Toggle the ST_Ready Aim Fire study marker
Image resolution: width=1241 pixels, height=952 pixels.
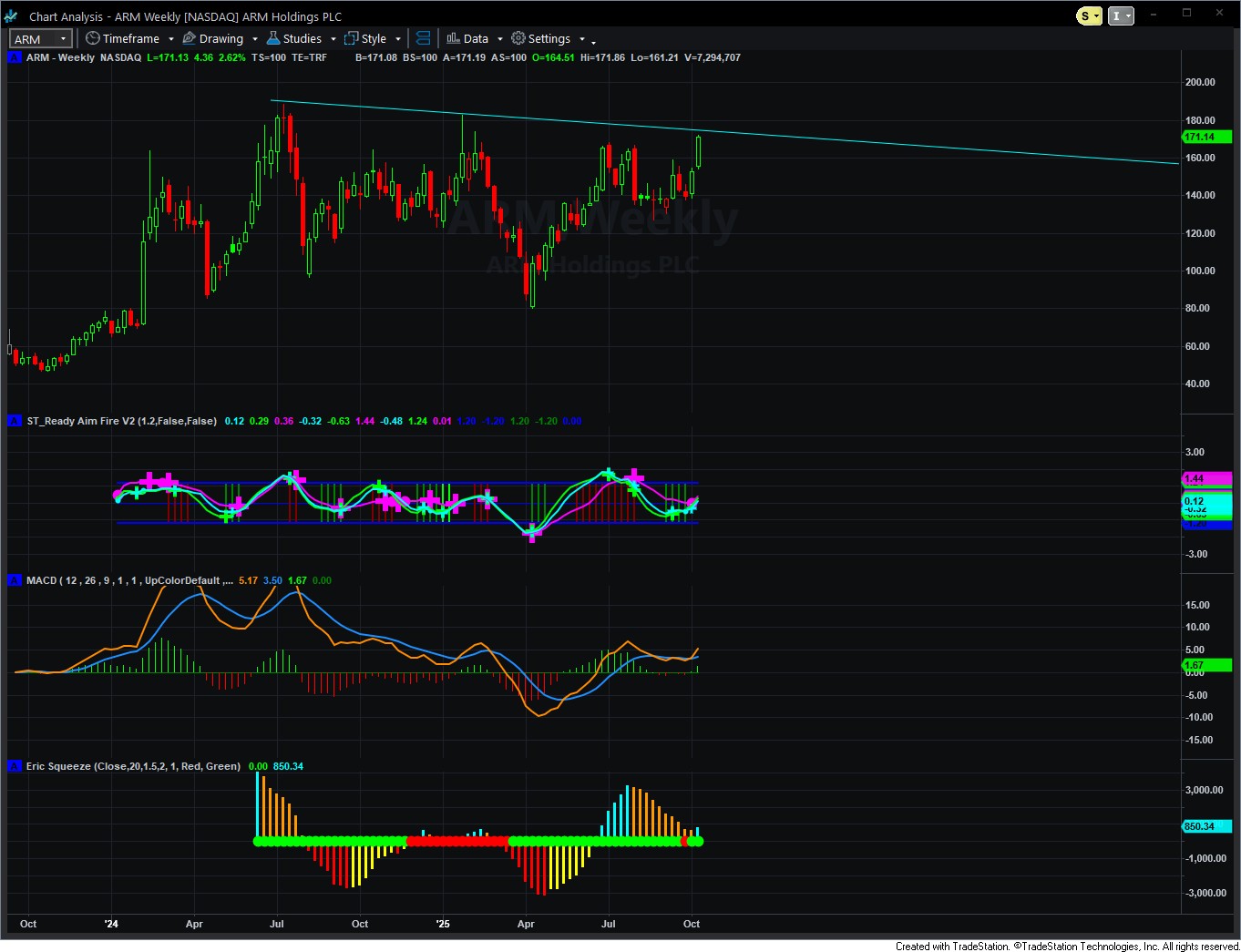click(x=15, y=421)
